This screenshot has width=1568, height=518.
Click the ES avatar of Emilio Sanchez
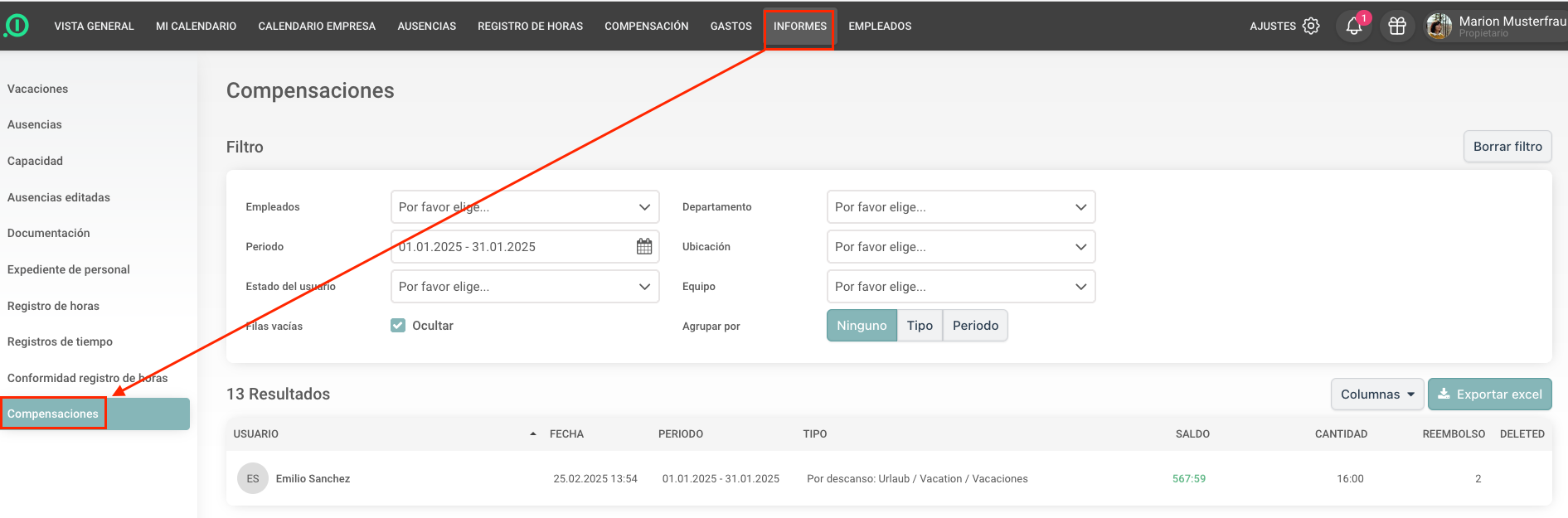pos(253,478)
